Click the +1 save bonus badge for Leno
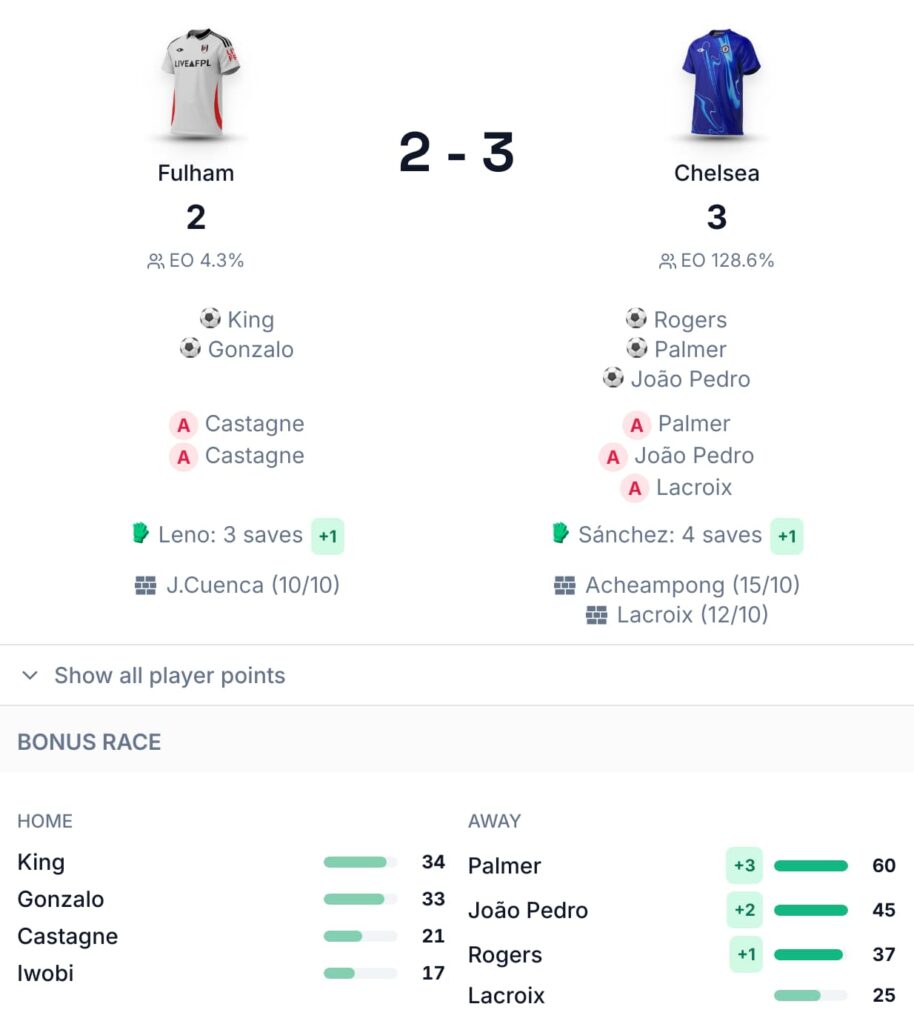The image size is (914, 1024). [x=328, y=536]
